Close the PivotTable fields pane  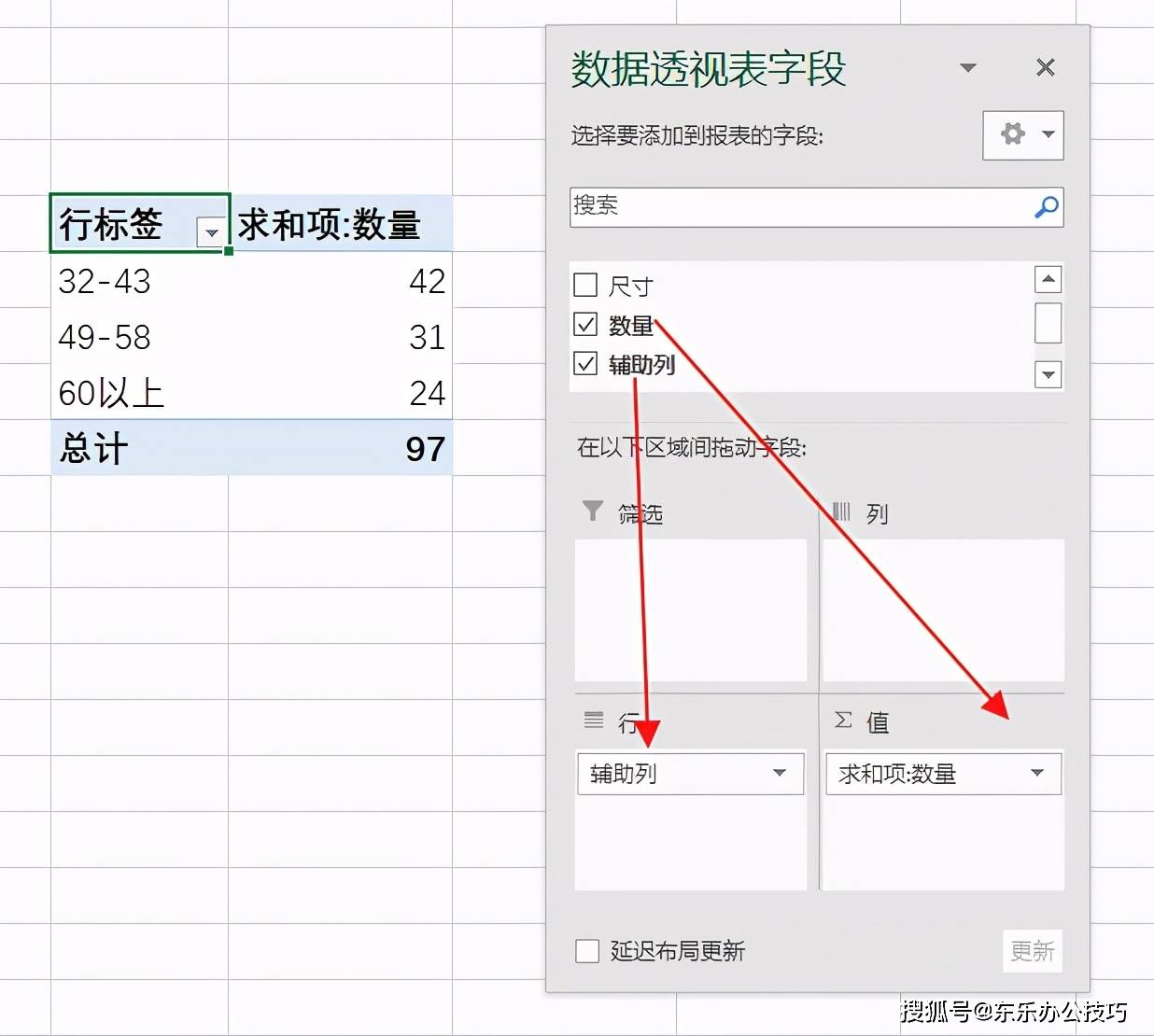click(1046, 67)
